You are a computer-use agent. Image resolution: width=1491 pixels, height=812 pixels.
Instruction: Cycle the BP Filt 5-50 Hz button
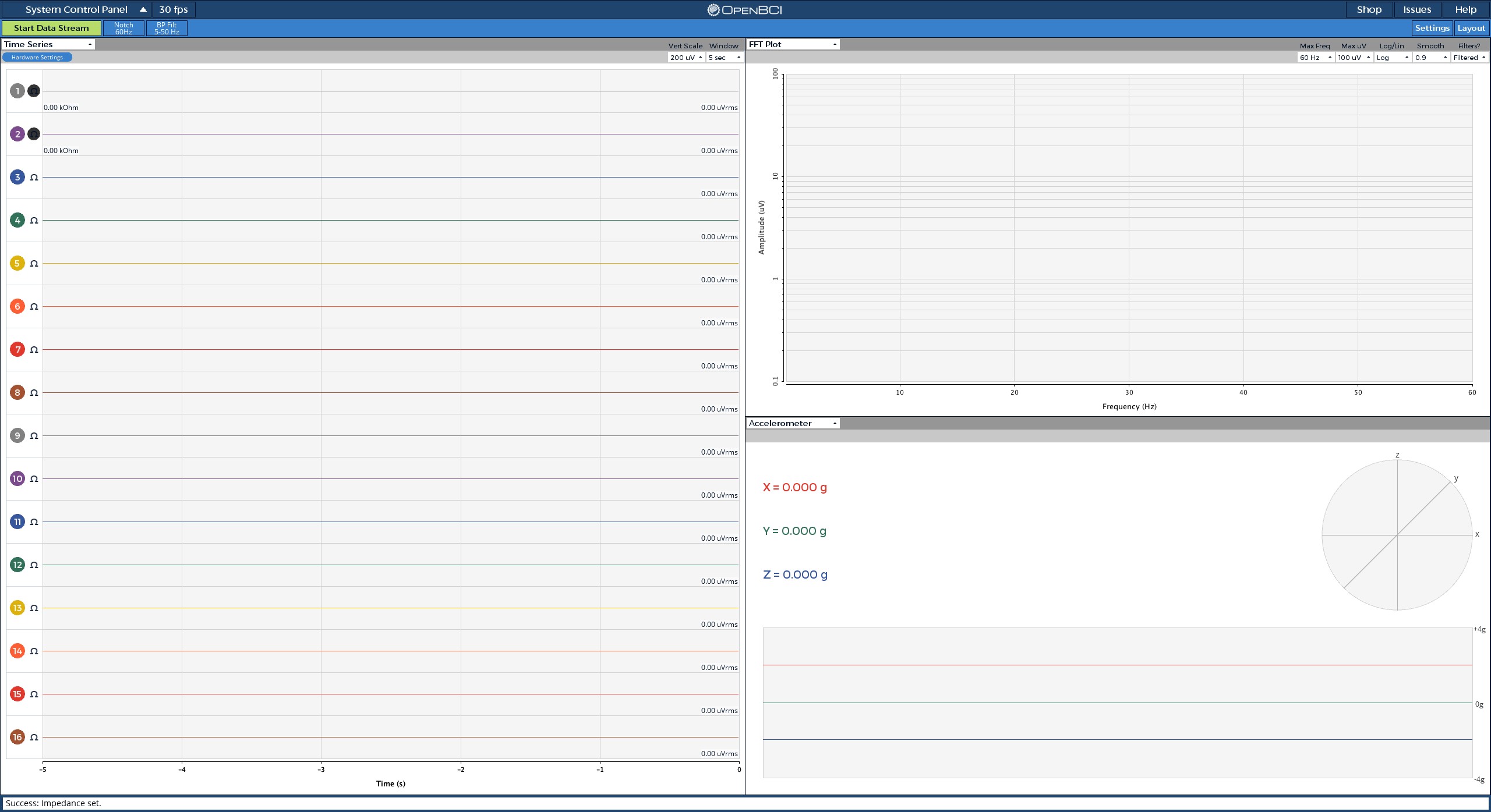click(167, 28)
